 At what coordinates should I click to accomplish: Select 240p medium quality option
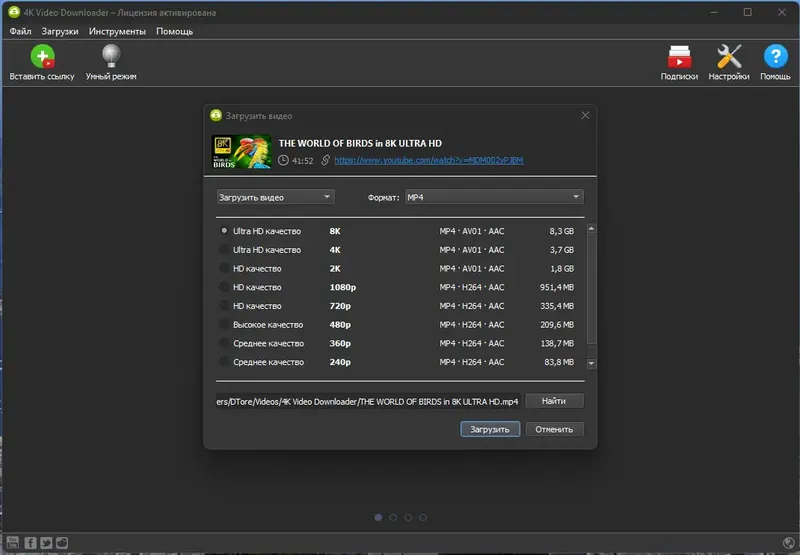pyautogui.click(x=224, y=362)
